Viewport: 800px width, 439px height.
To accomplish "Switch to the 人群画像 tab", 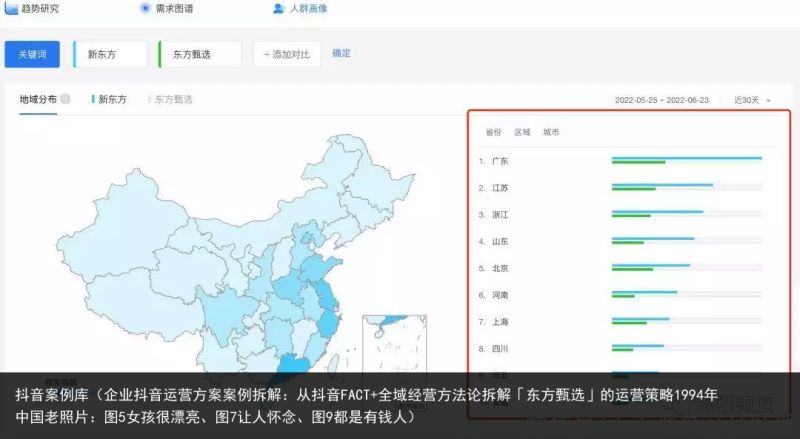I will (309, 9).
